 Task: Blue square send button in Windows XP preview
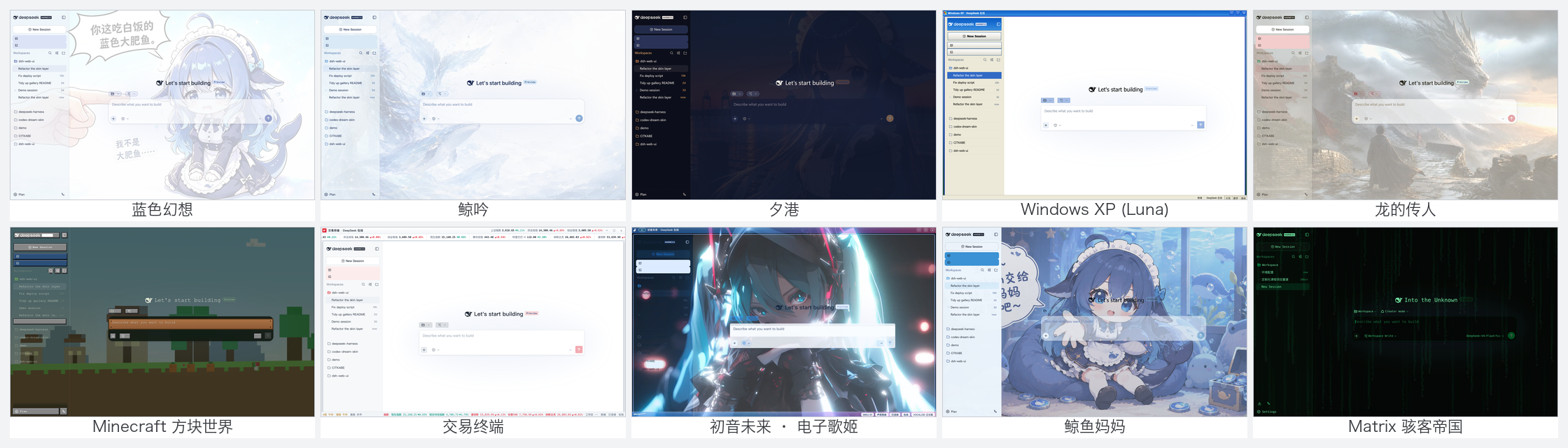(x=1200, y=125)
